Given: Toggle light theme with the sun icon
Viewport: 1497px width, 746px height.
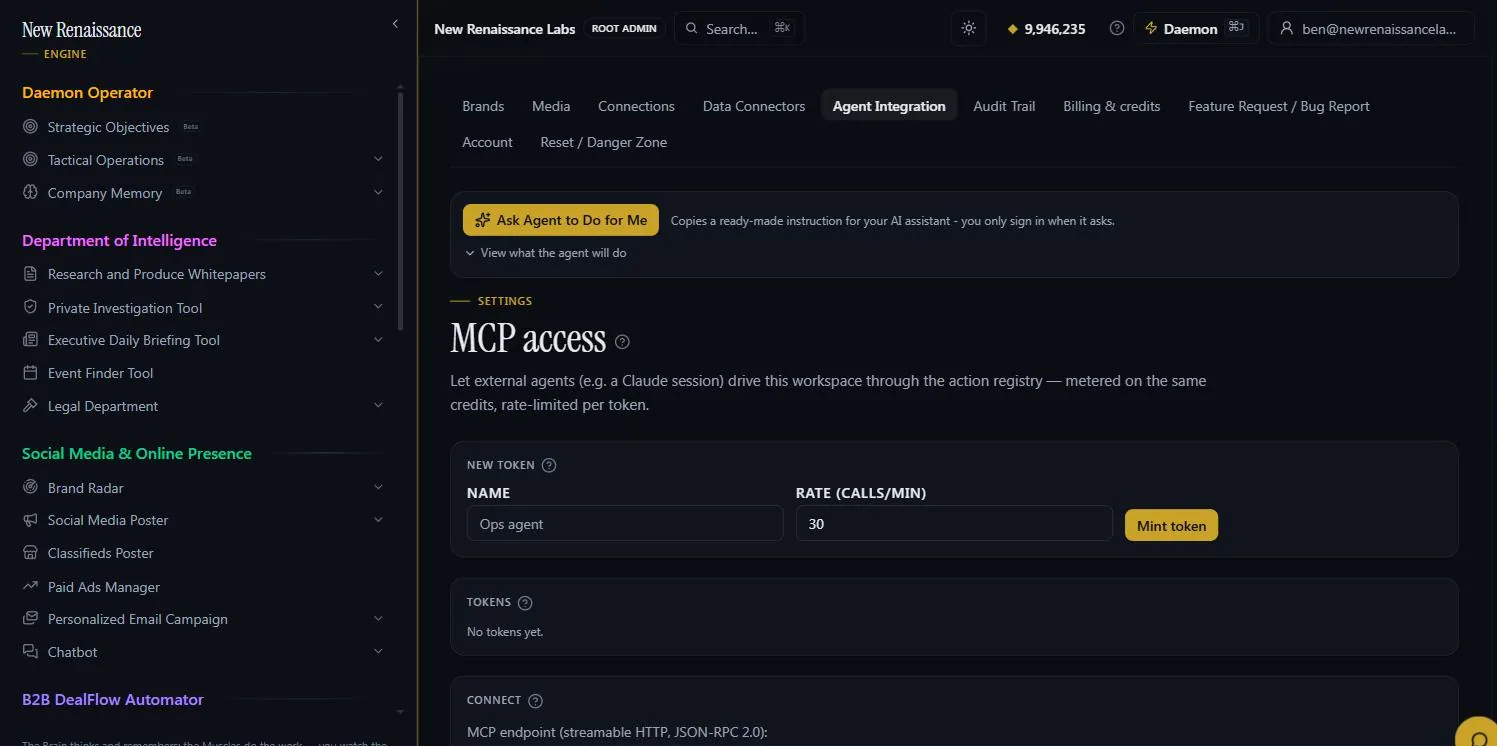Looking at the screenshot, I should pos(968,29).
